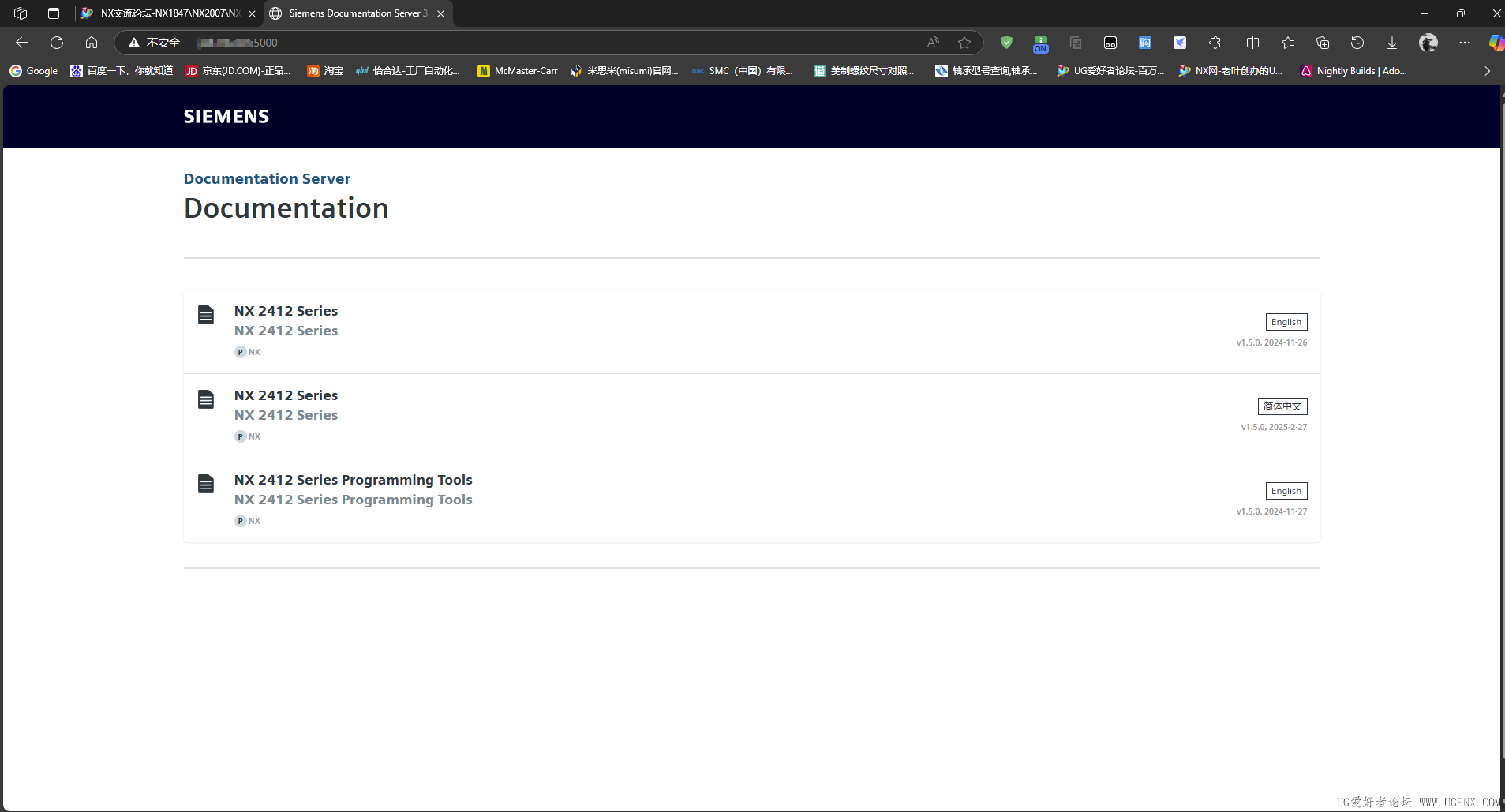Click document icon of English NX 2412 Series
This screenshot has width=1505, height=812.
[206, 316]
